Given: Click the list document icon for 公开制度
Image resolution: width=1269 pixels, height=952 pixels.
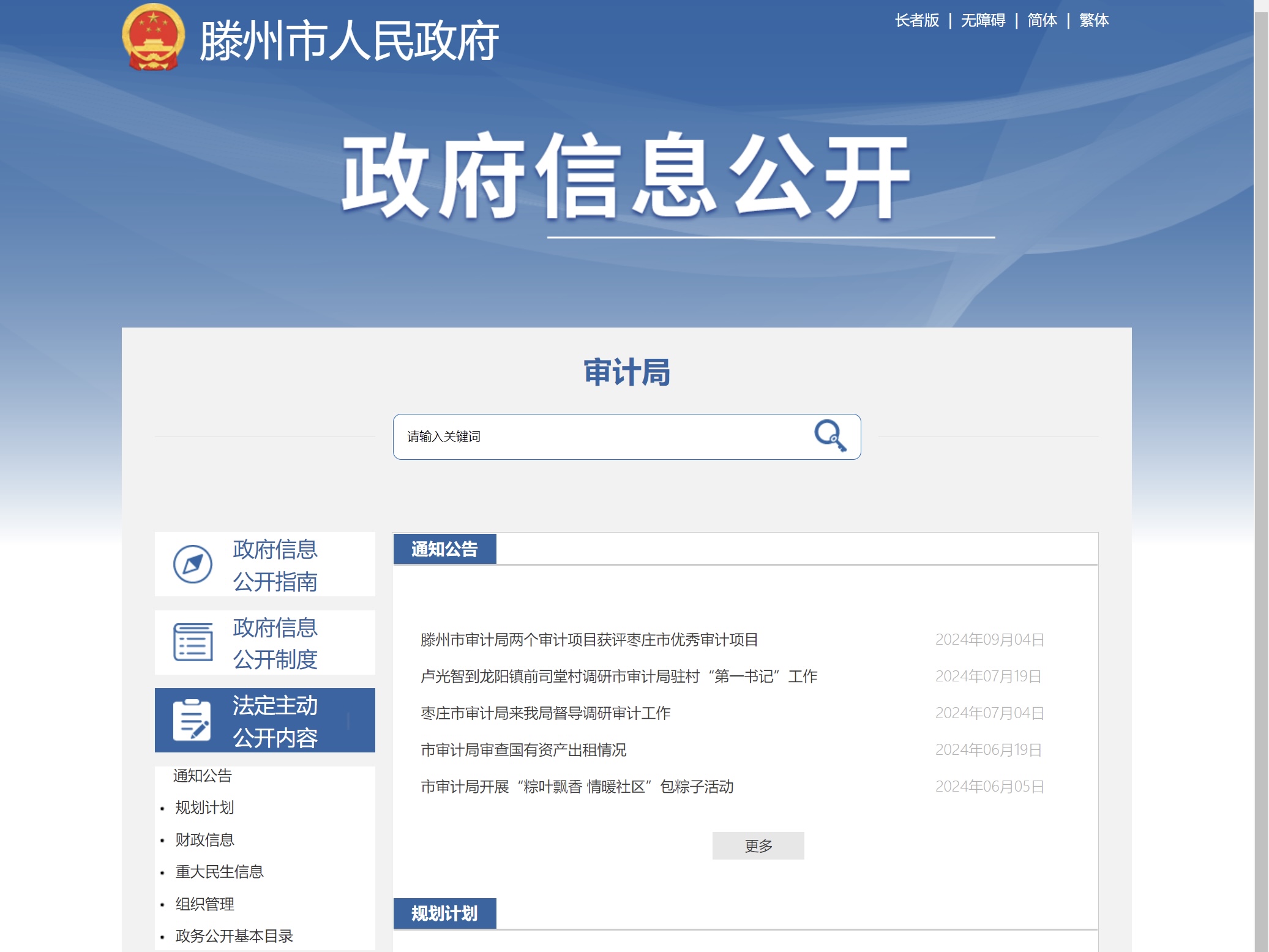Looking at the screenshot, I should click(x=193, y=642).
